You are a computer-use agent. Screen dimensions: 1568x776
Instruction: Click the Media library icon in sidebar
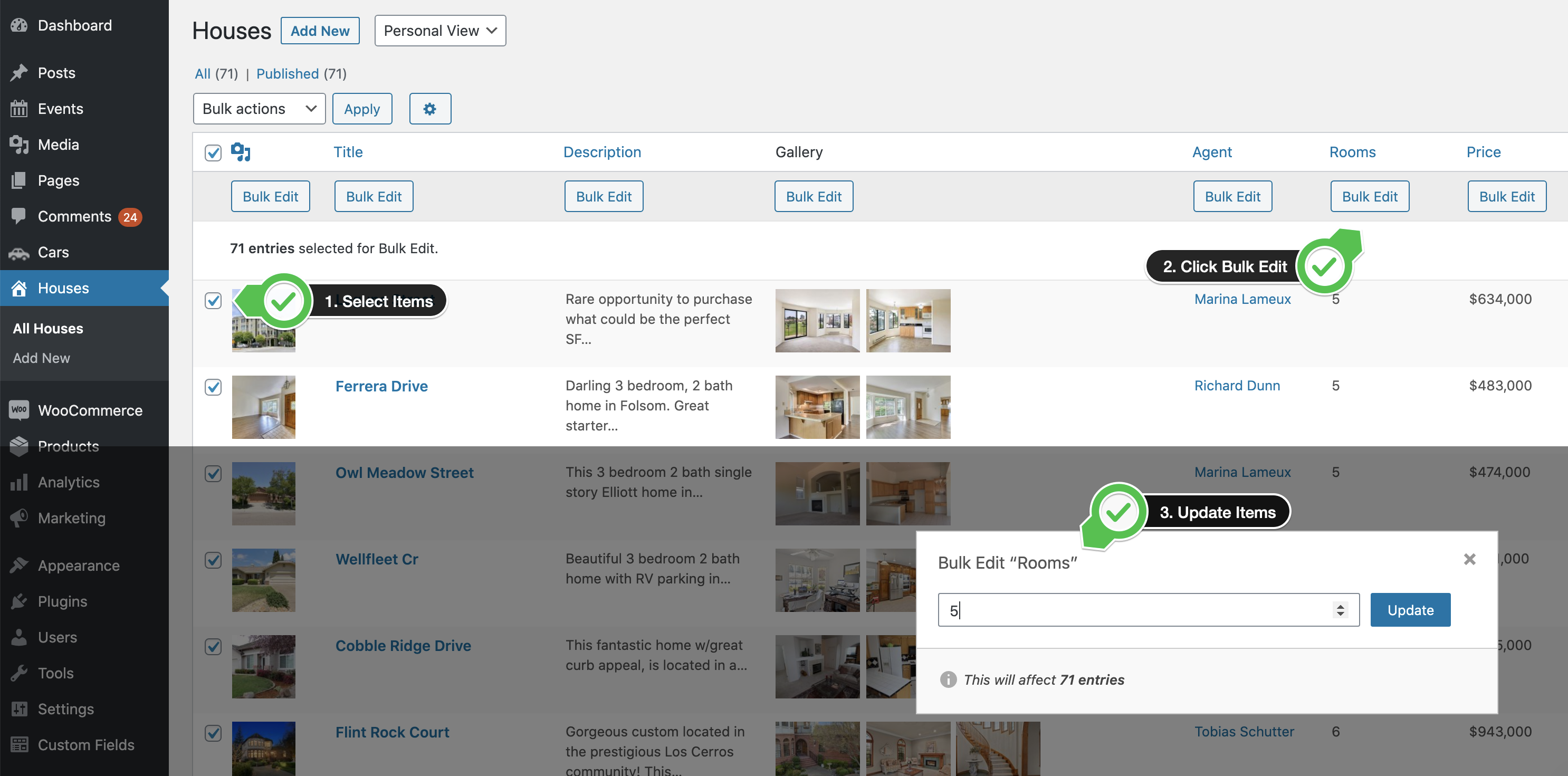coord(19,145)
